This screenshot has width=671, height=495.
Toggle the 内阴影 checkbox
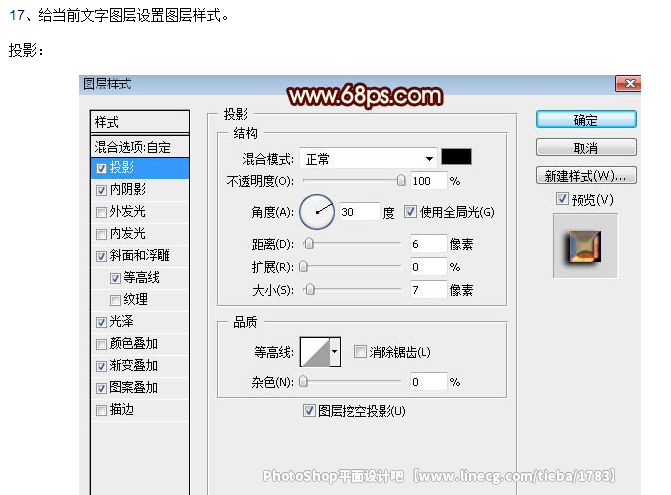click(101, 190)
